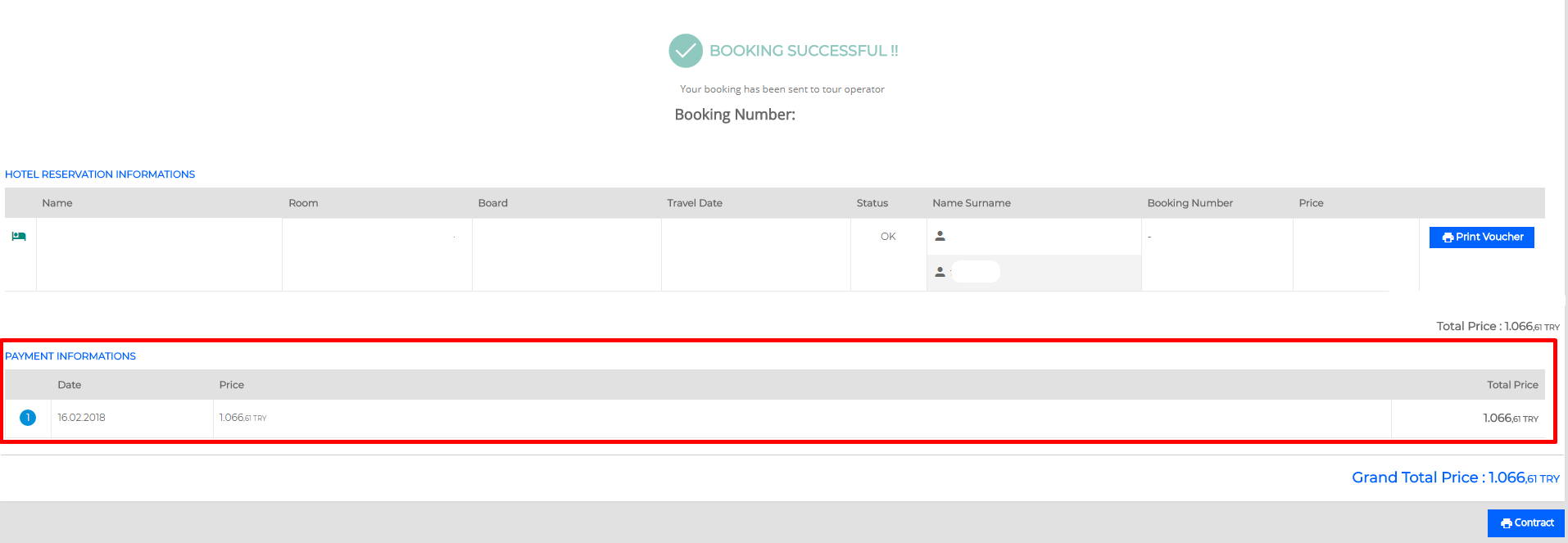Click the Status column header
Viewport: 1568px width, 543px height.
pyautogui.click(x=872, y=203)
